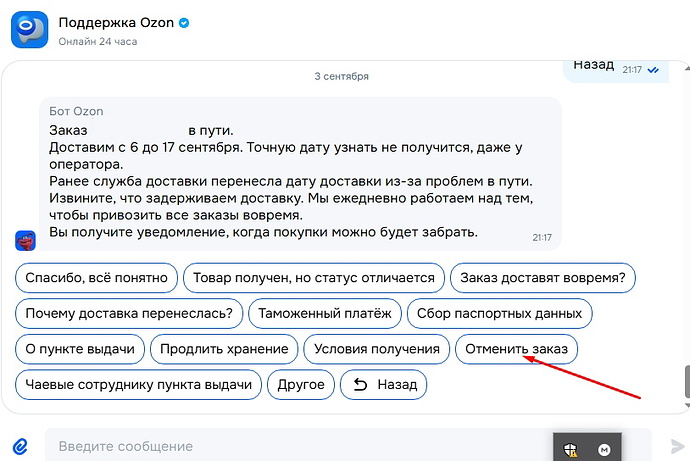Click the Другое quick reply button
690x461 pixels.
(301, 385)
